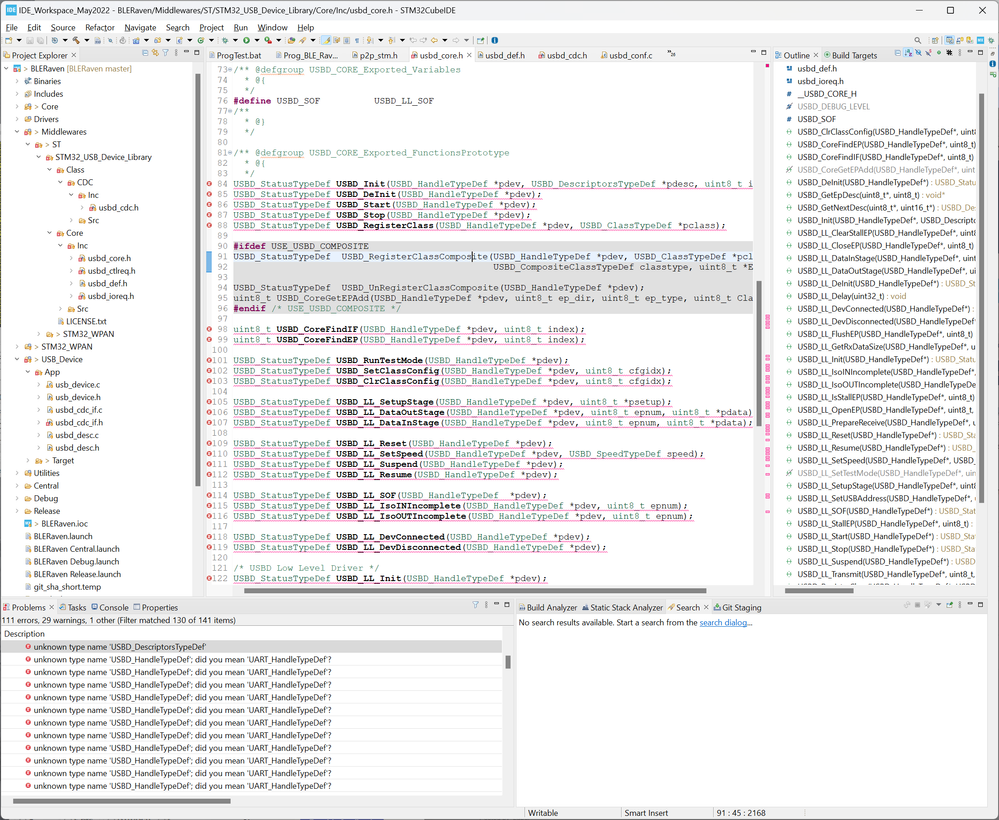Screen dimensions: 999x820
Task: Toggle C/C++ perspective button
Action: click(949, 40)
